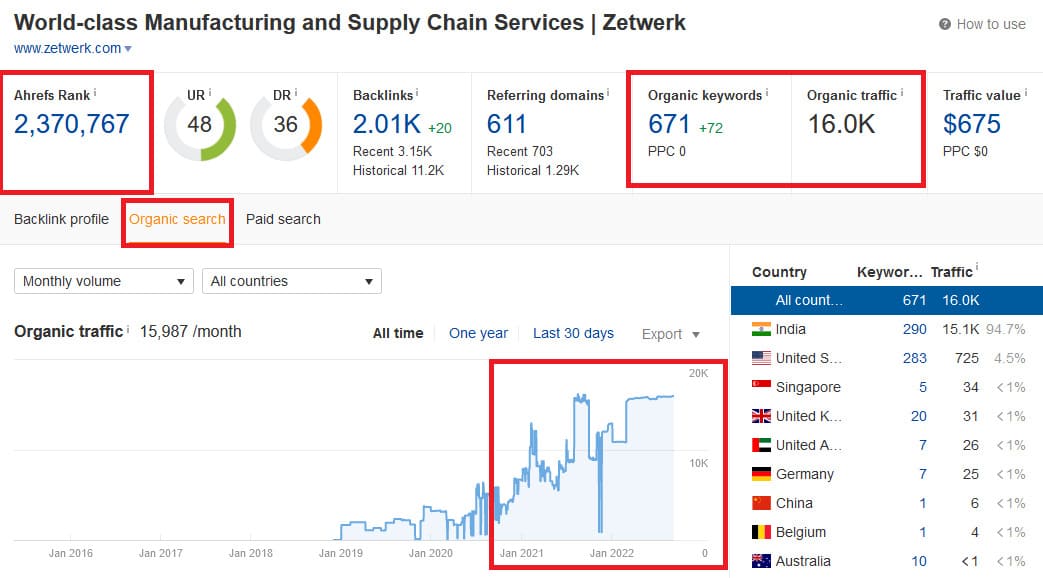
Task: Click the orange DR 36 gauge
Action: pos(286,125)
